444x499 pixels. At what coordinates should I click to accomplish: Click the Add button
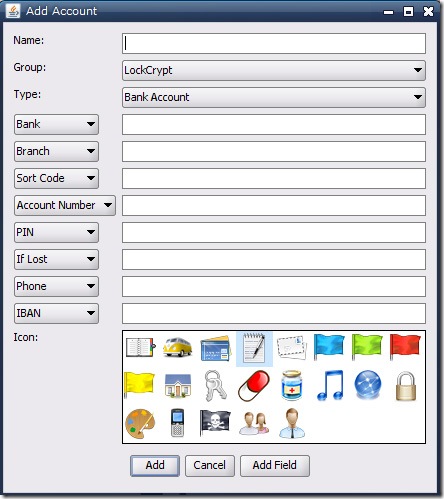[155, 465]
